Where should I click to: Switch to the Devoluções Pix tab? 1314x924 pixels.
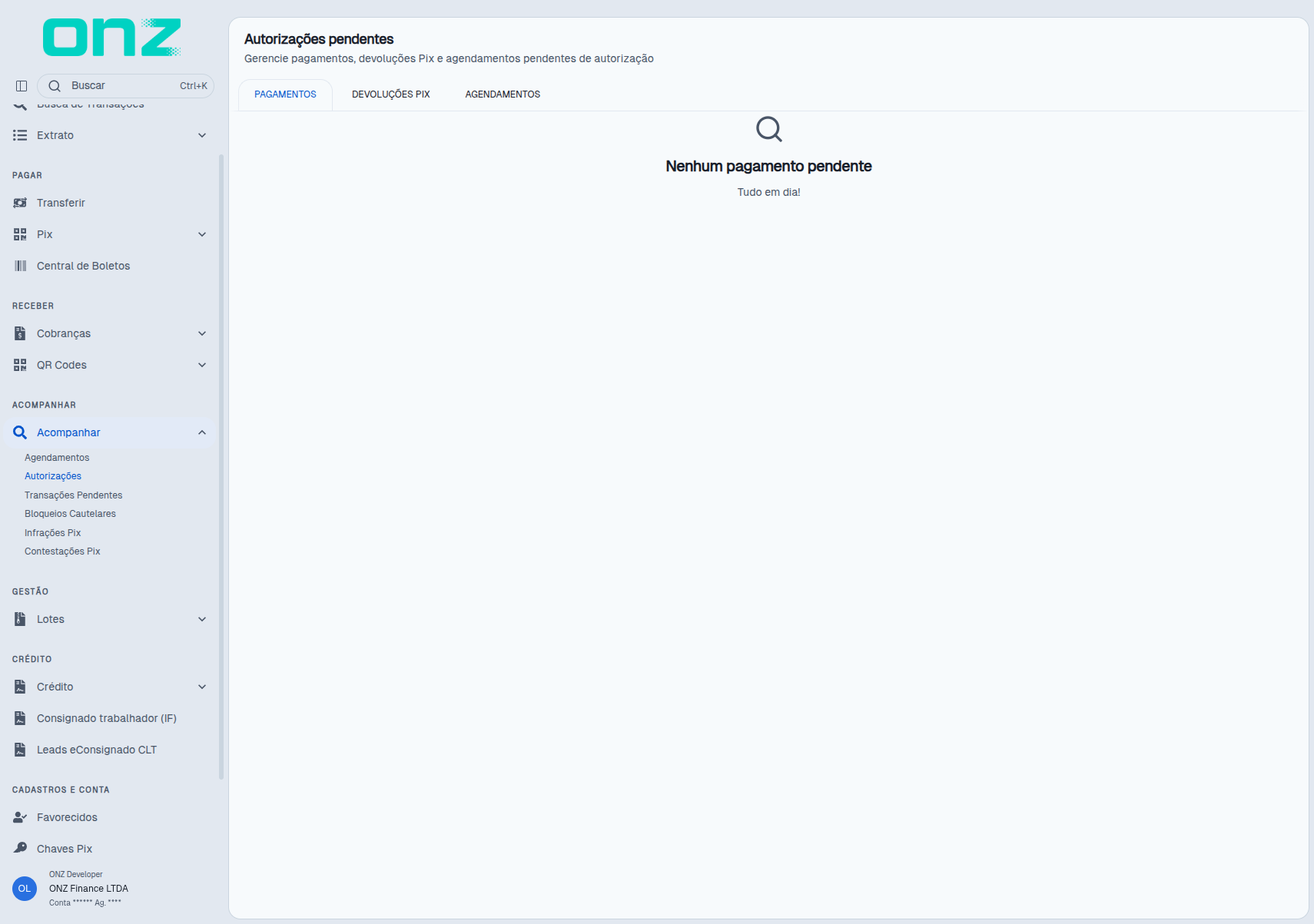click(x=391, y=94)
